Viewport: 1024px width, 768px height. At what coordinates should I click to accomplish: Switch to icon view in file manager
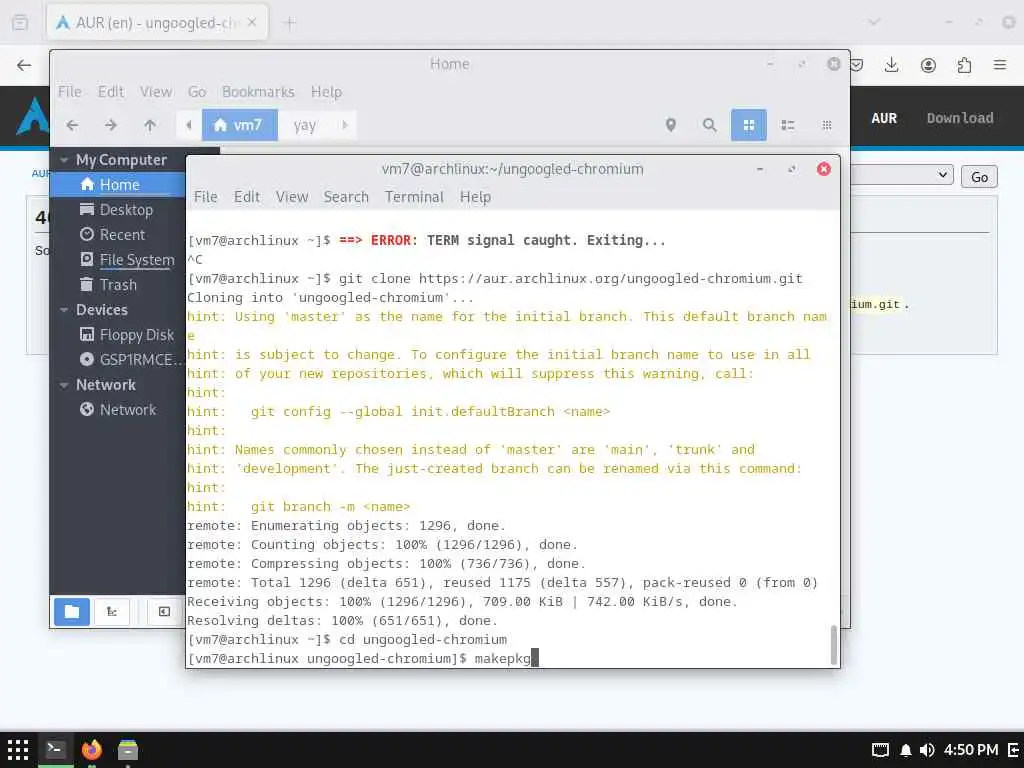(748, 125)
